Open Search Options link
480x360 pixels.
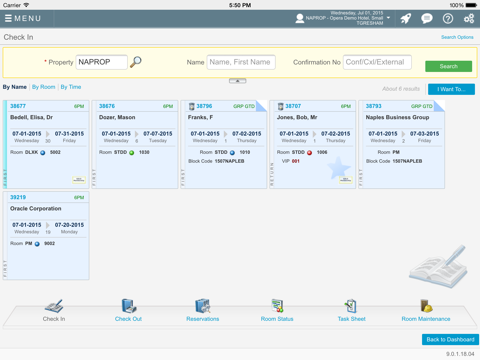point(457,37)
